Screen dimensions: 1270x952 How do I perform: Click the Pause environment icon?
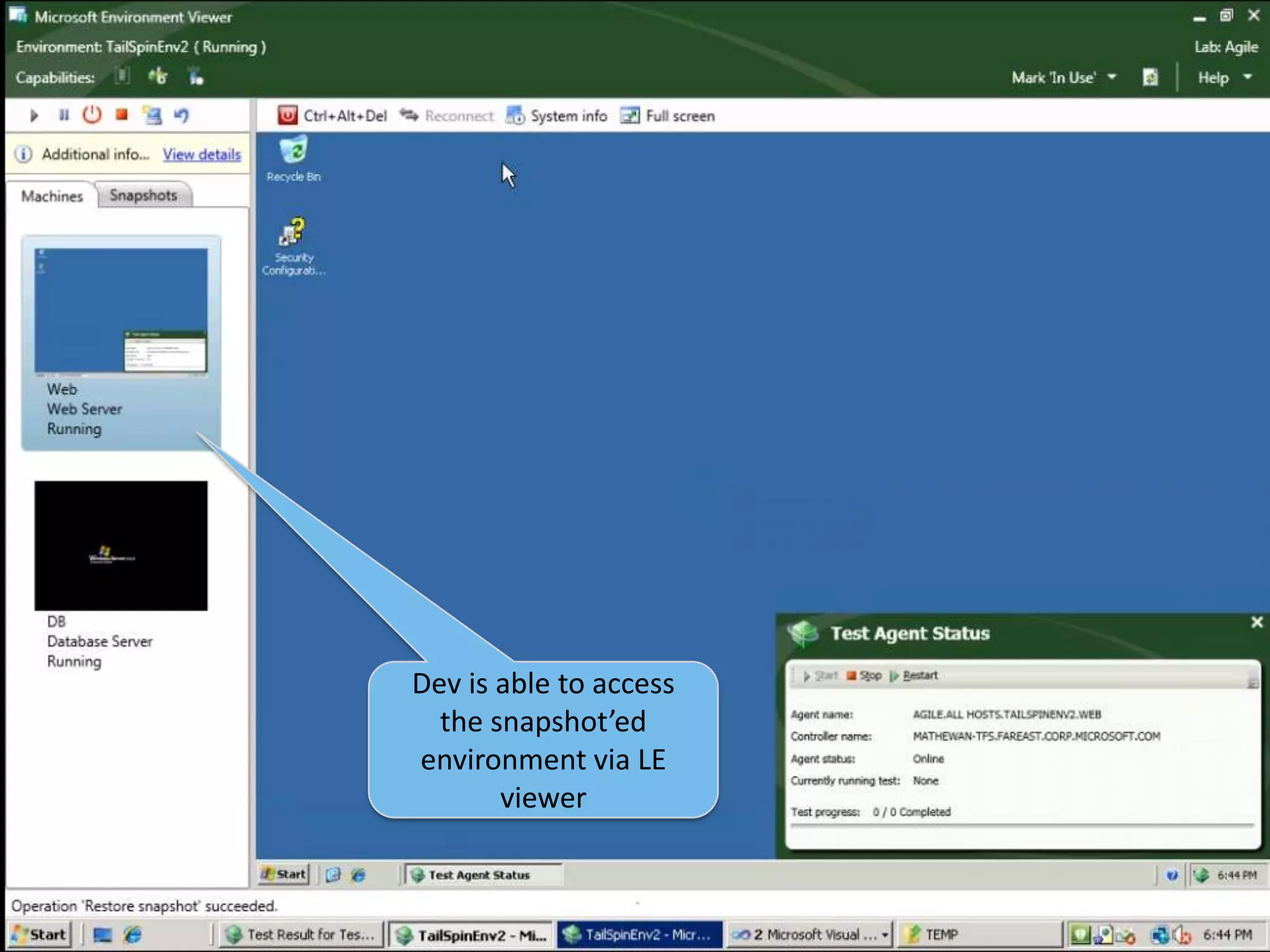(x=63, y=115)
